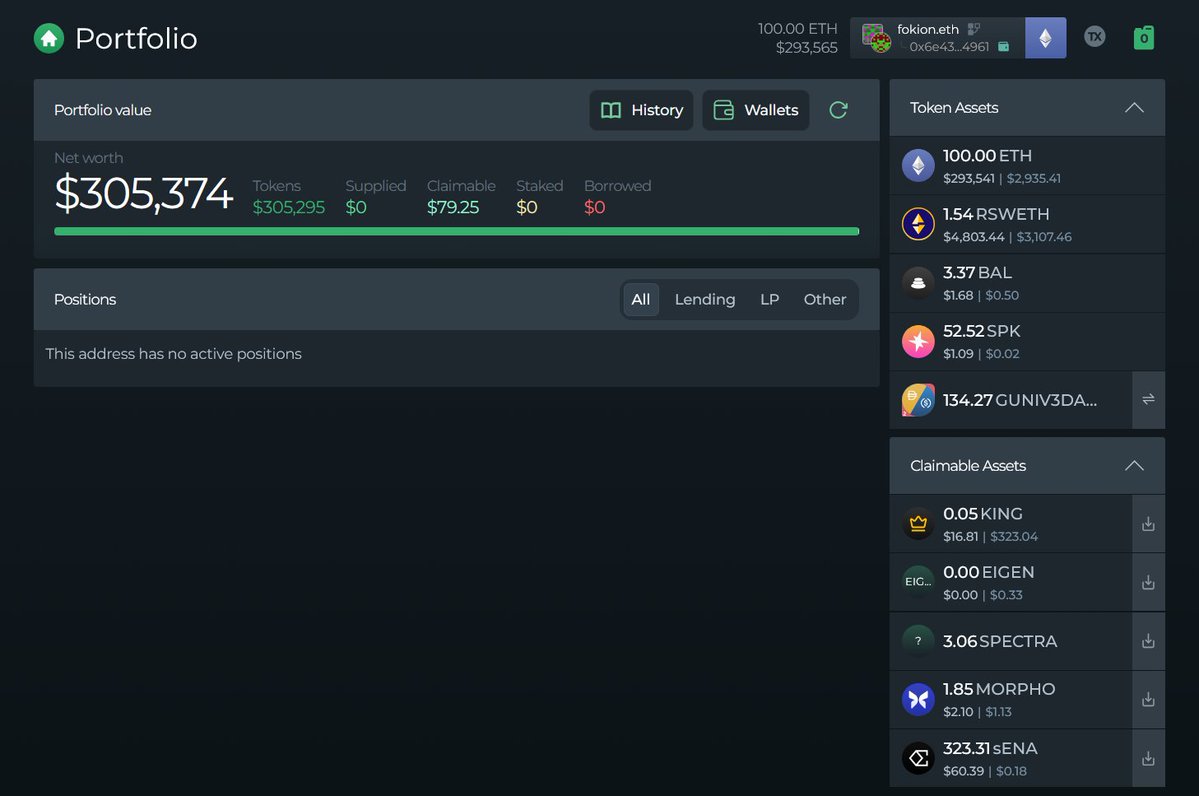The width and height of the screenshot is (1199, 796).
Task: Select the All positions tab
Action: 641,300
